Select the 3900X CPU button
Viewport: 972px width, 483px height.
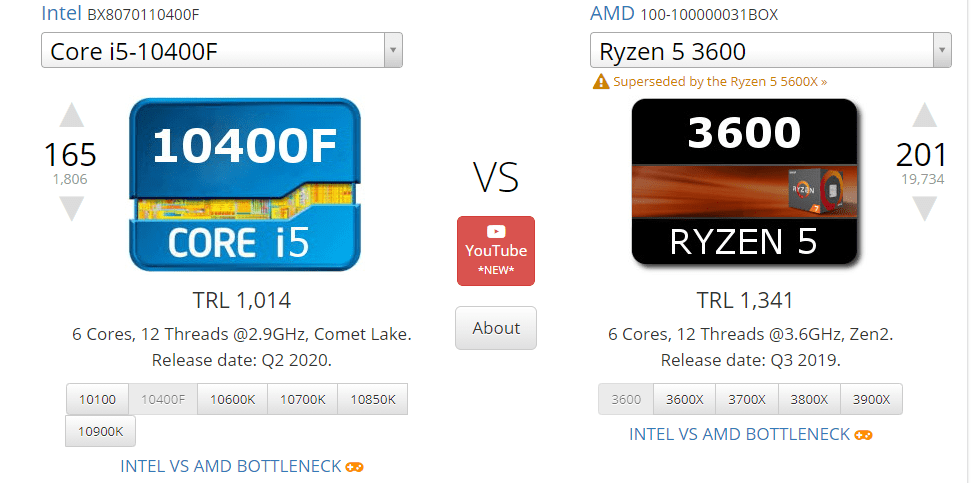(x=872, y=399)
